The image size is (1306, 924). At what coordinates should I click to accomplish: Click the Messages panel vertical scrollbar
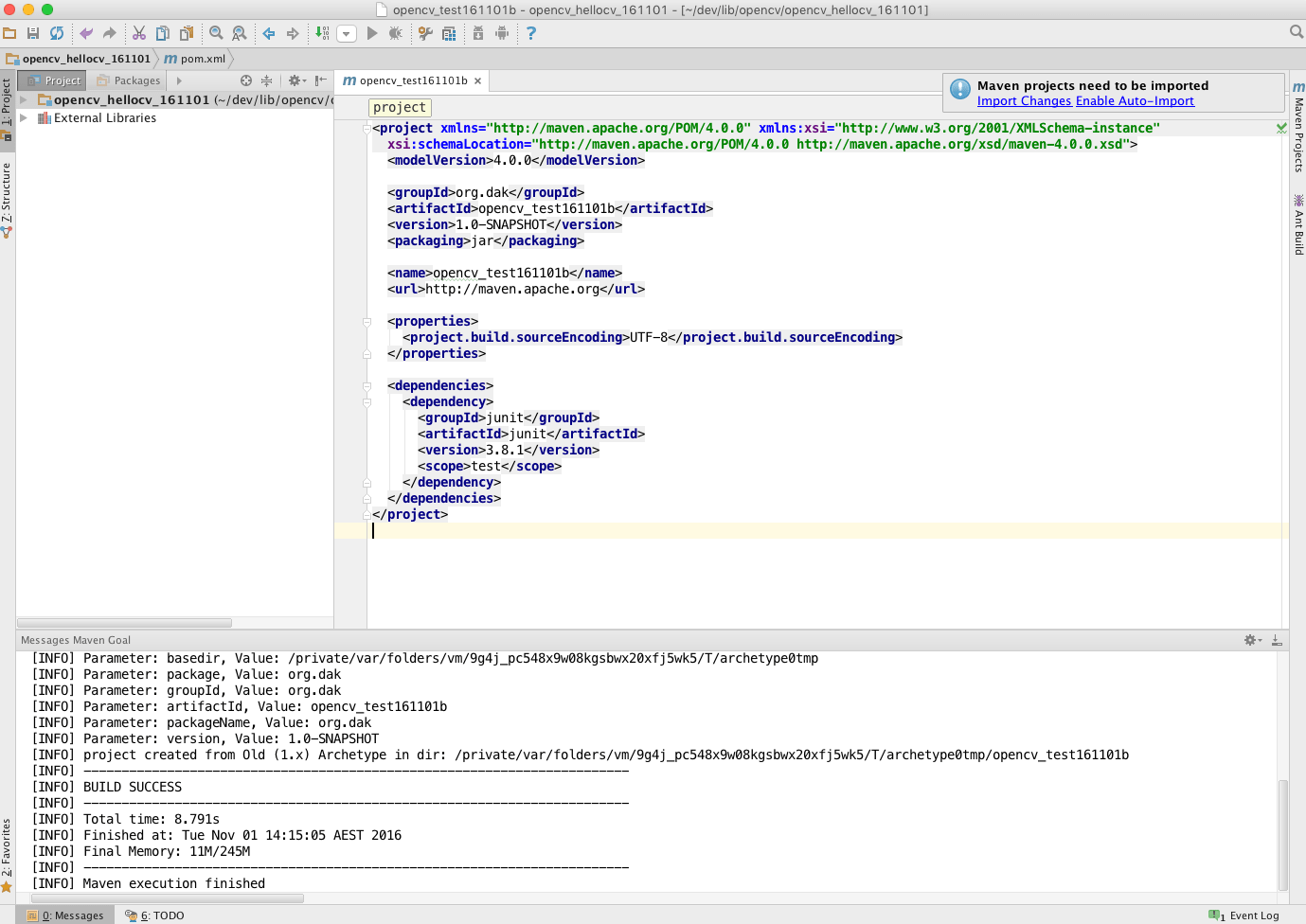[1283, 835]
